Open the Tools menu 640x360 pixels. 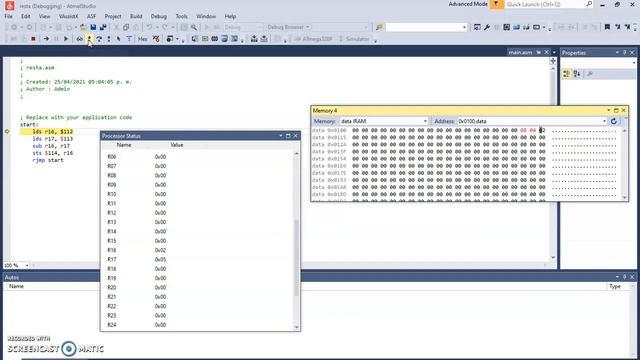pyautogui.click(x=182, y=16)
